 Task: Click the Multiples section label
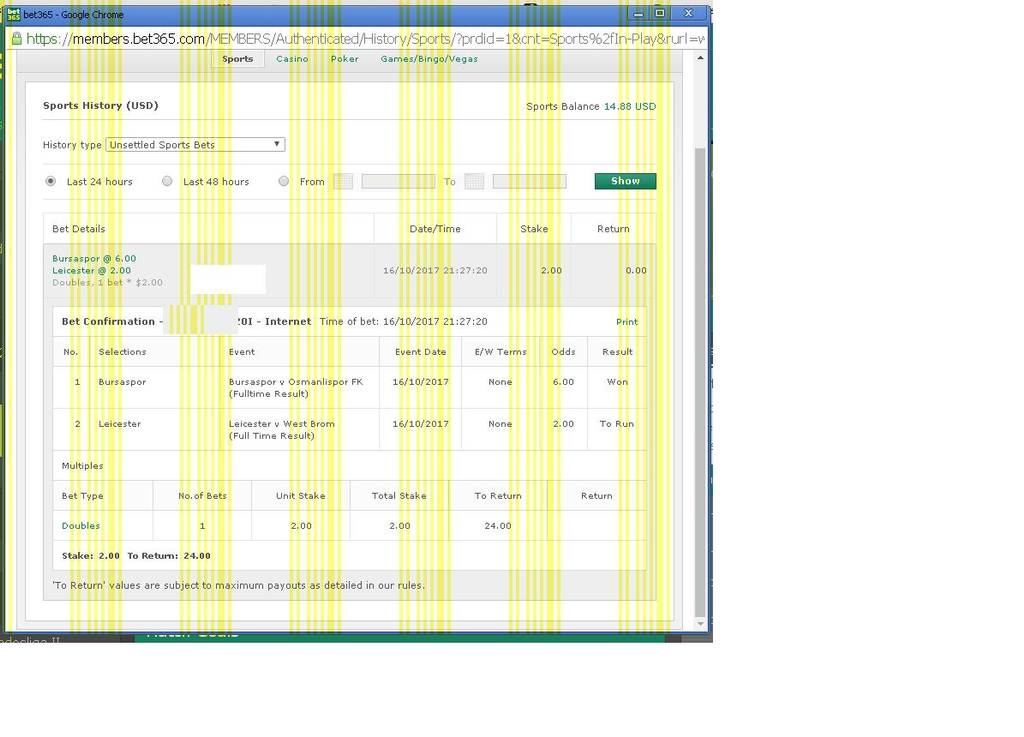pos(82,465)
